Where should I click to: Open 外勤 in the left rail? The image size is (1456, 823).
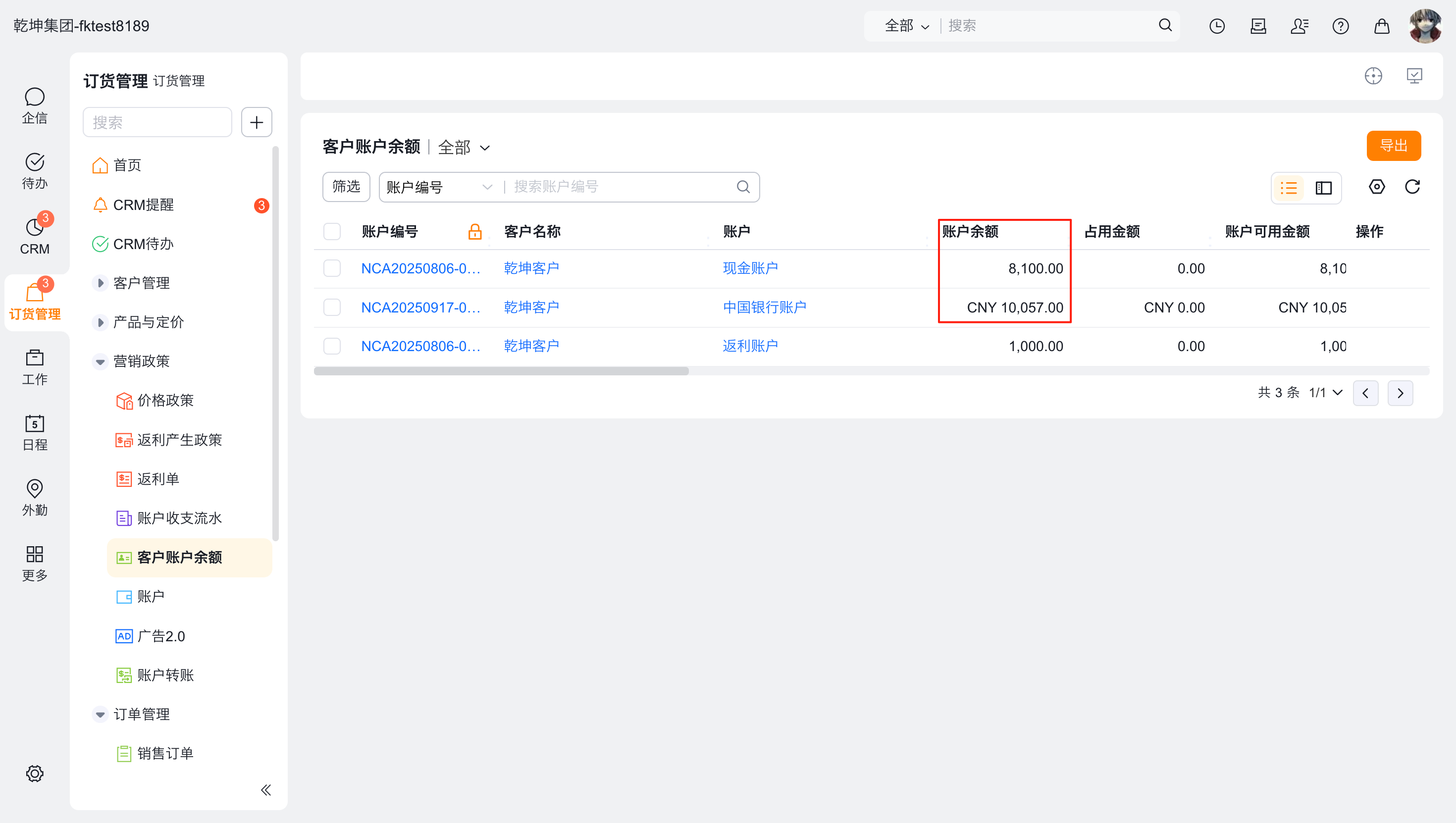(35, 497)
